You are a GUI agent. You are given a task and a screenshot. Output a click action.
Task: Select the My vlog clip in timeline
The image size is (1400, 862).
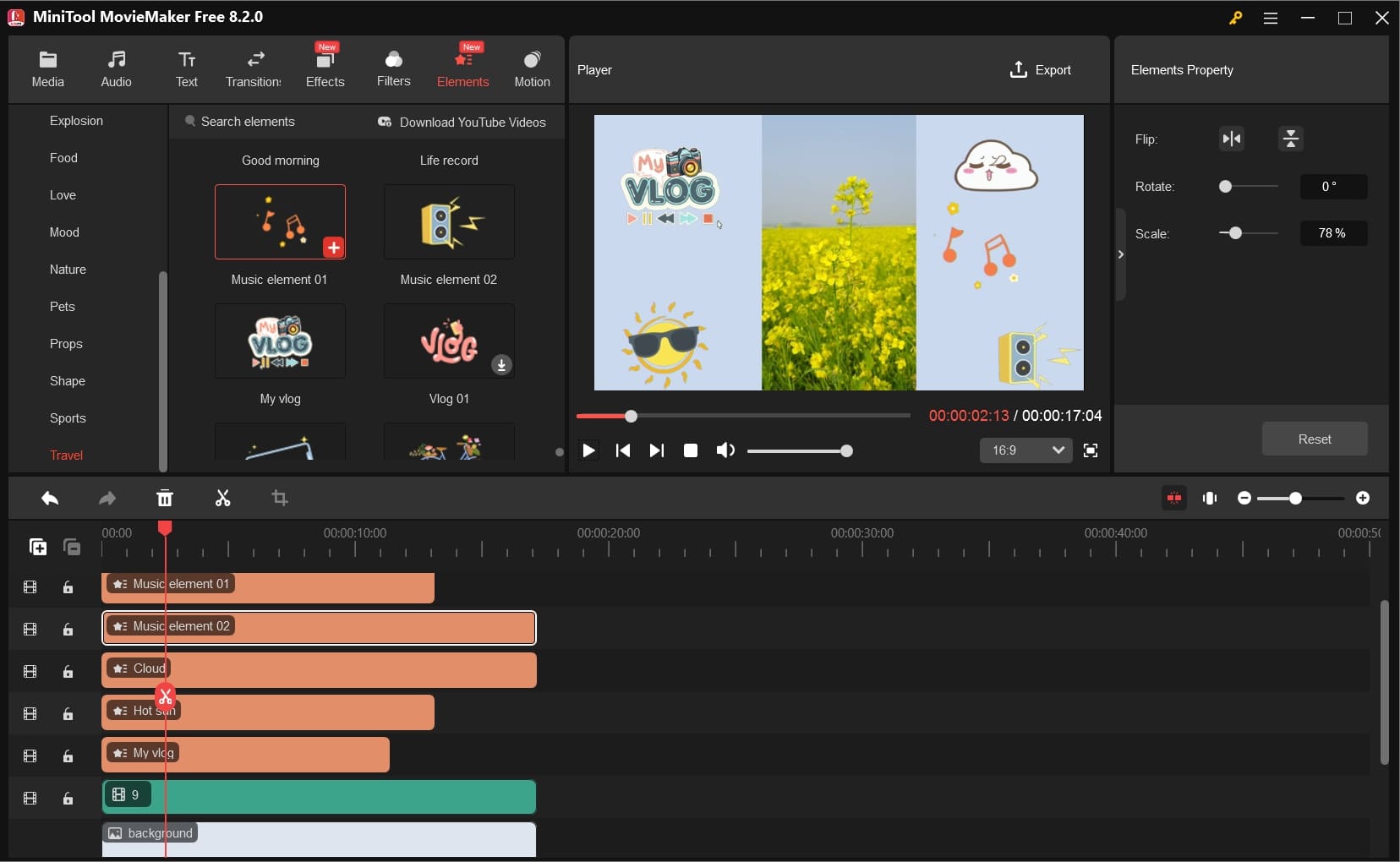click(246, 755)
